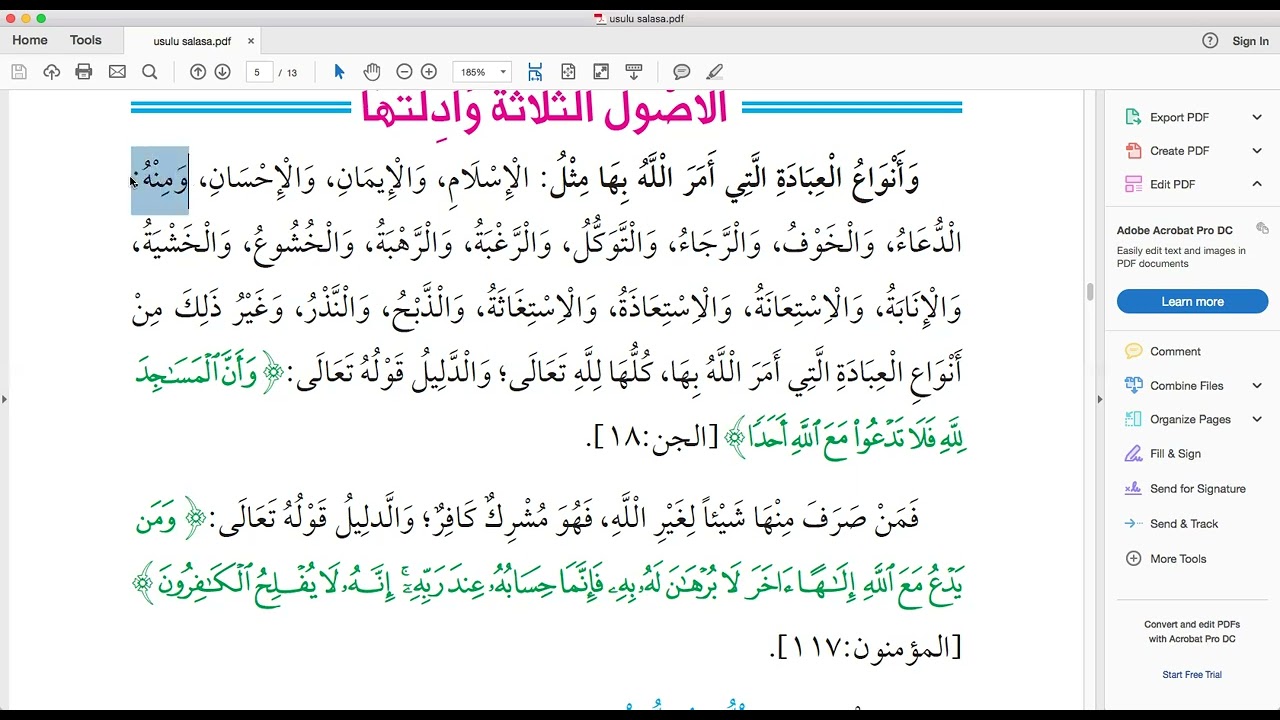
Task: Zoom out with minus icon
Action: click(x=404, y=72)
